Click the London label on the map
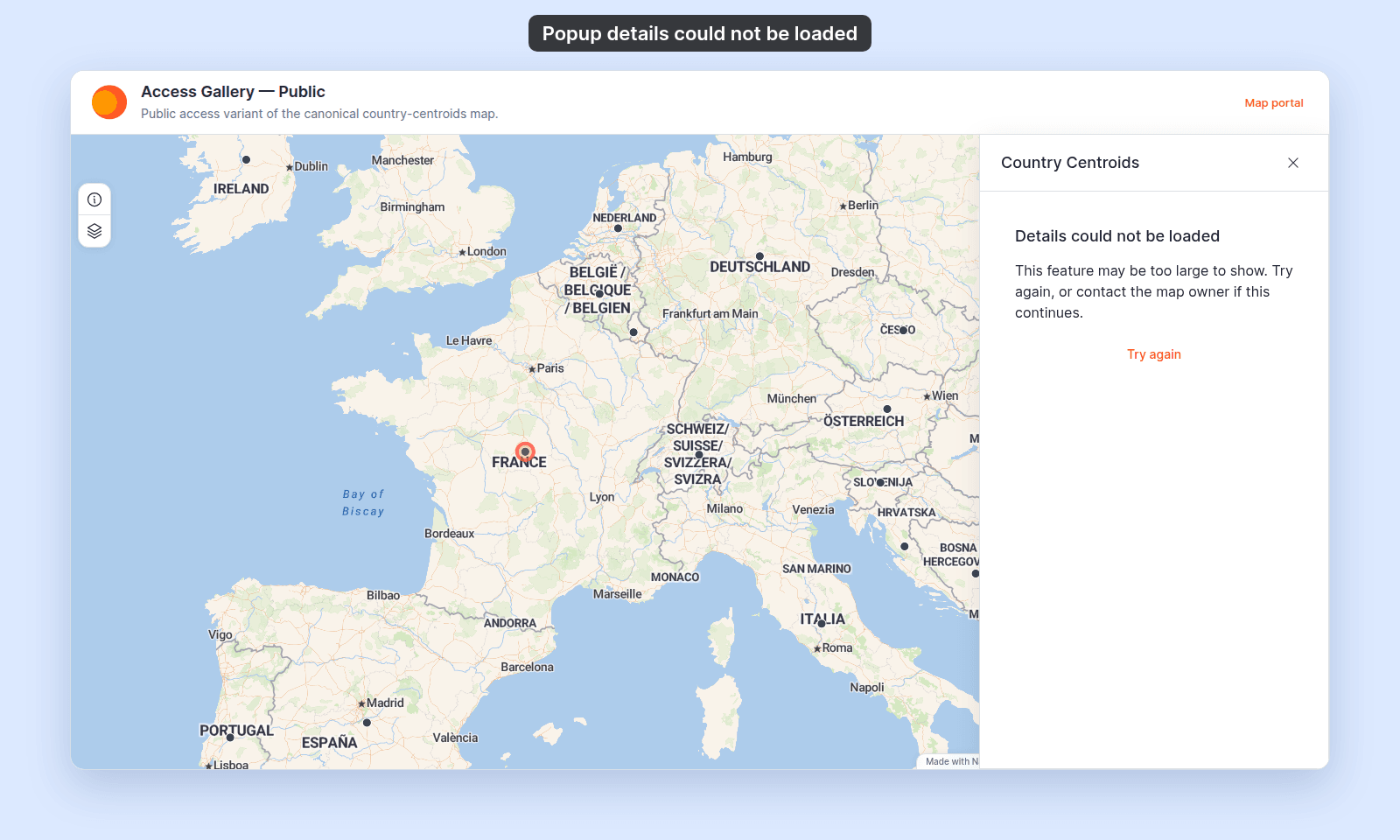Image resolution: width=1400 pixels, height=840 pixels. point(486,252)
